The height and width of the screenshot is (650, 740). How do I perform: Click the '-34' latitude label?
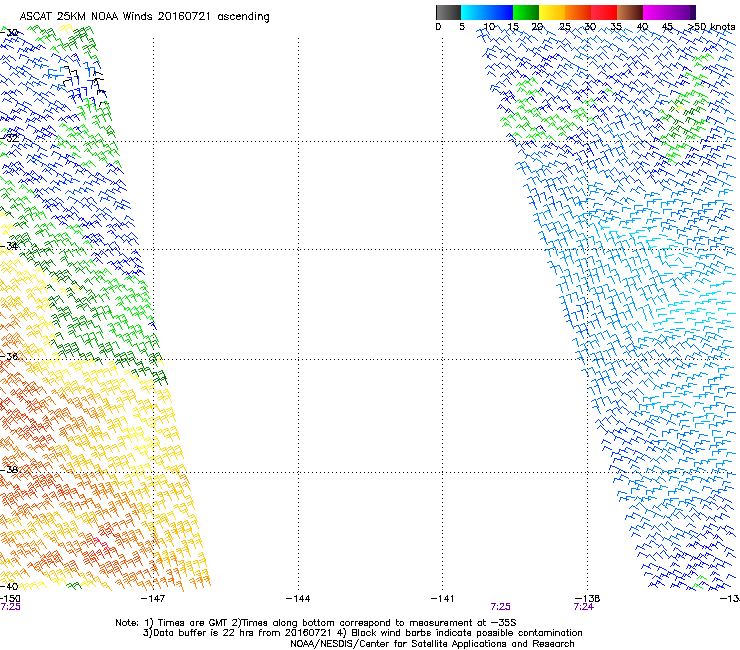[x=9, y=246]
